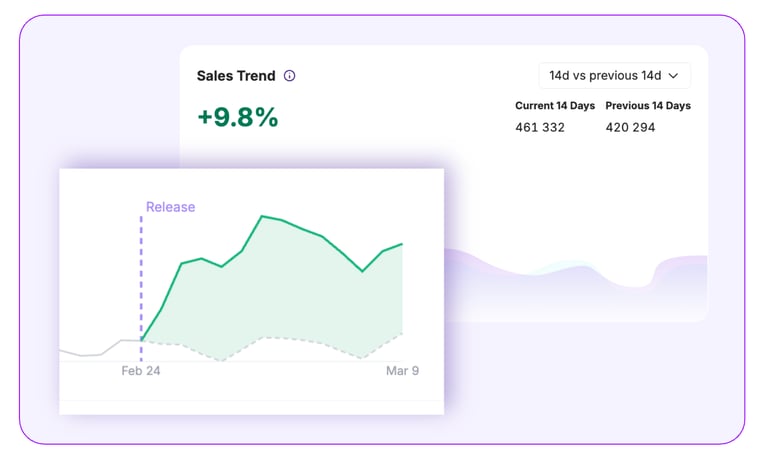Click the Release label on the chart
Viewport: 768px width, 465px height.
(170, 207)
